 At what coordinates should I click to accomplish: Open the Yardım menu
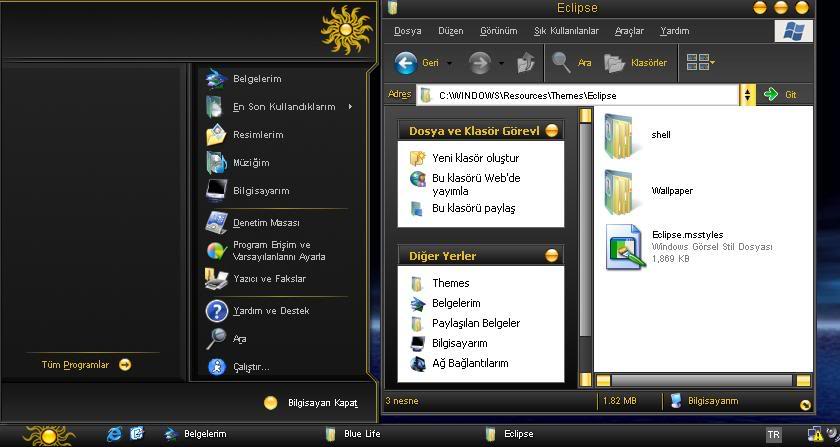674,31
